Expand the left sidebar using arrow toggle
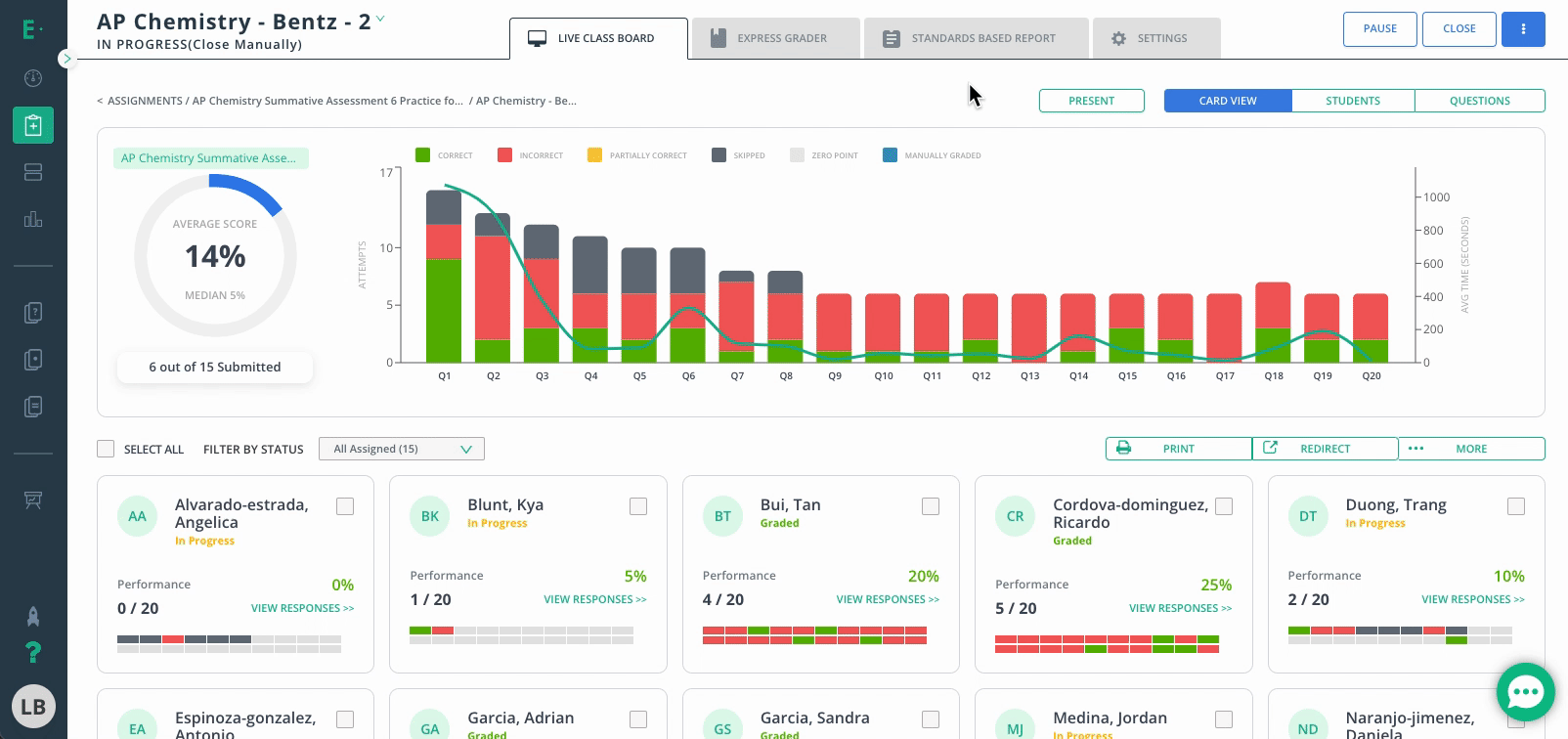This screenshot has width=1568, height=739. pos(66,59)
